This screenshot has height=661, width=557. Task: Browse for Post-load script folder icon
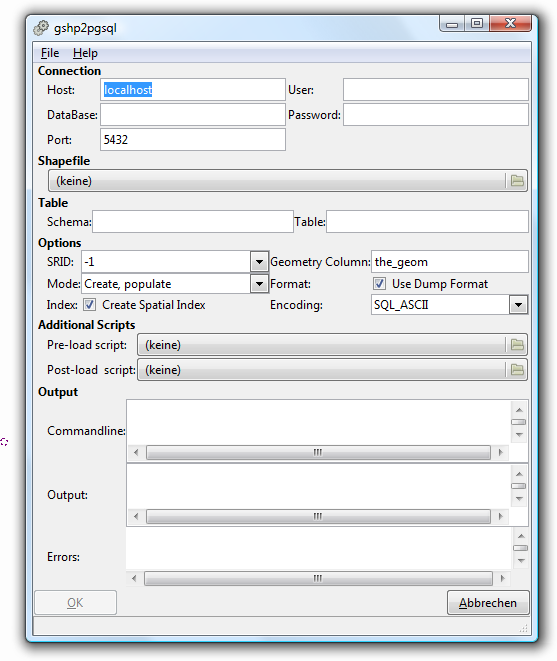[517, 370]
